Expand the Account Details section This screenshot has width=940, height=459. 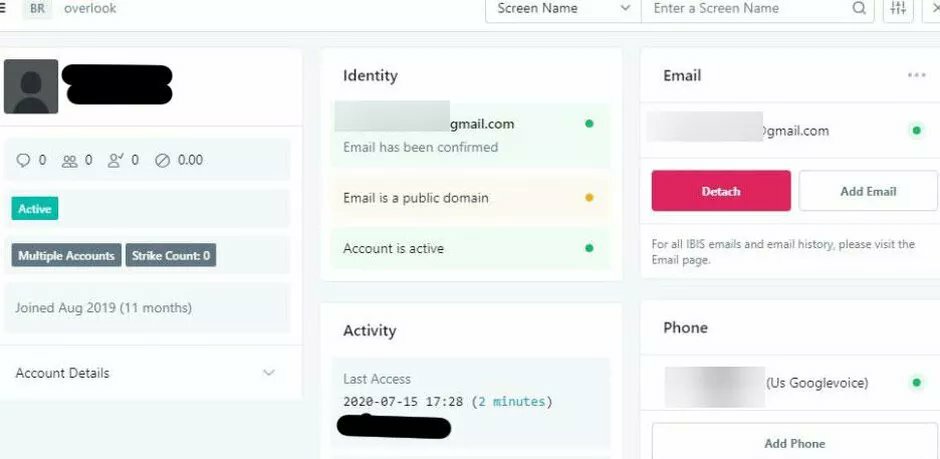coord(146,373)
